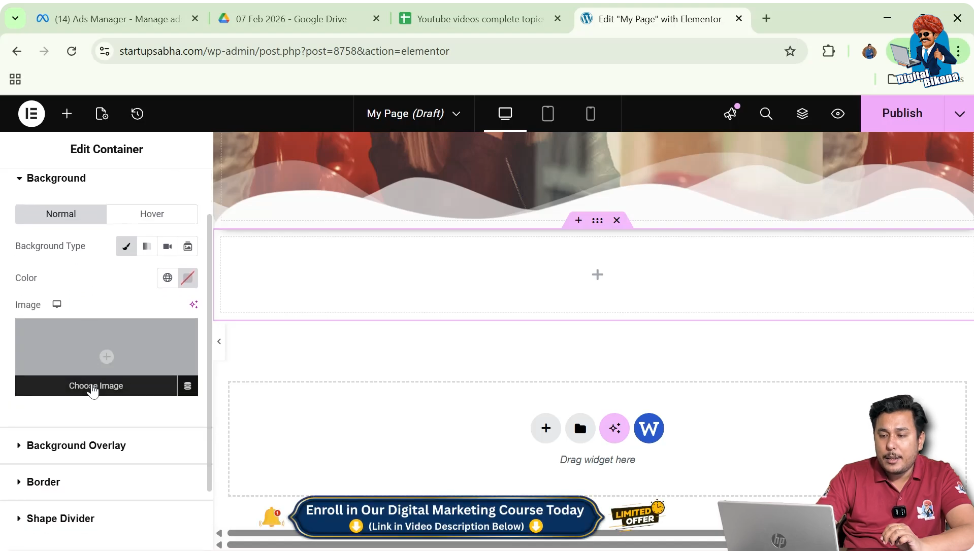Select the gradient background type

[x=147, y=246]
